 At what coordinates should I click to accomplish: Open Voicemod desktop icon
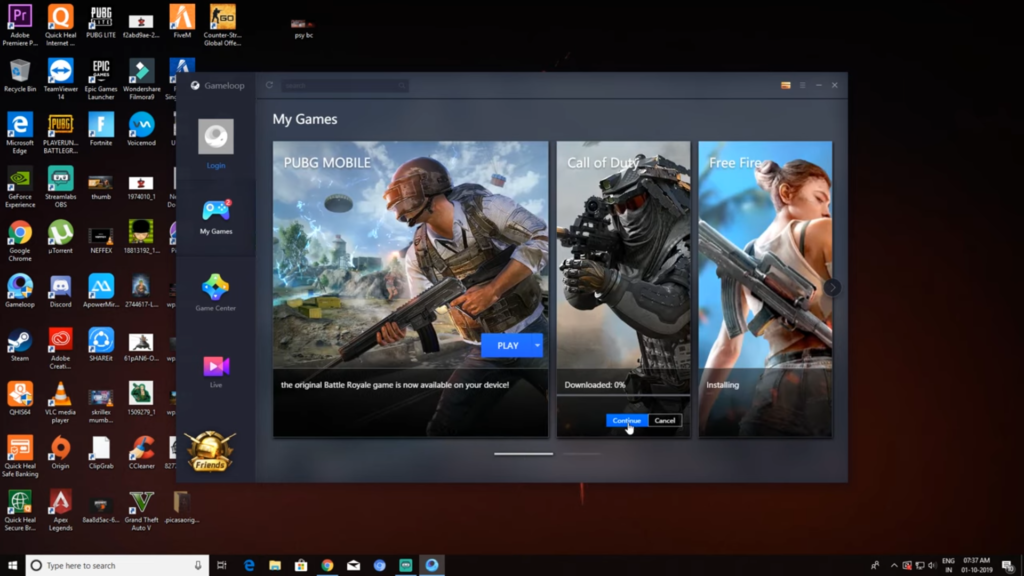[141, 129]
